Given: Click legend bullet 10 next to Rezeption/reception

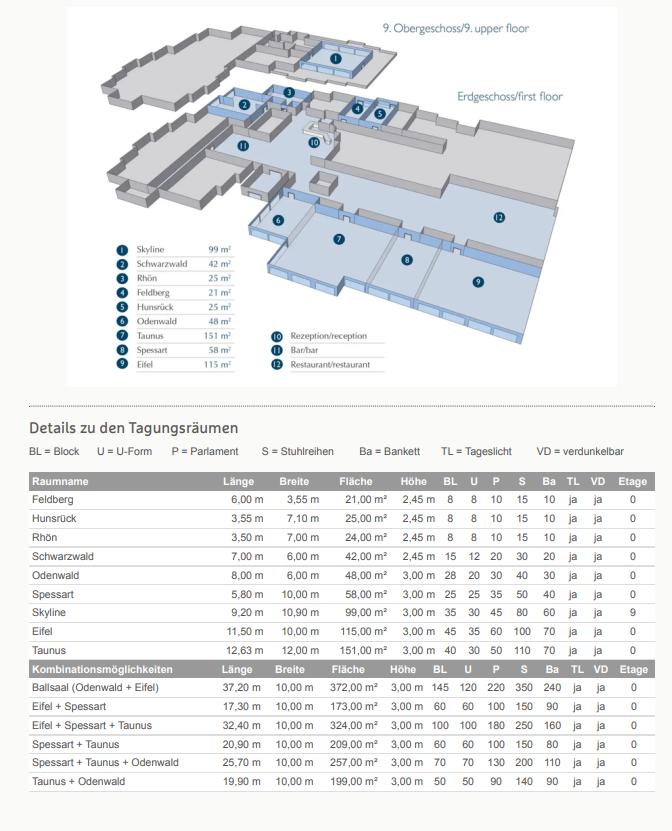Looking at the screenshot, I should [277, 336].
